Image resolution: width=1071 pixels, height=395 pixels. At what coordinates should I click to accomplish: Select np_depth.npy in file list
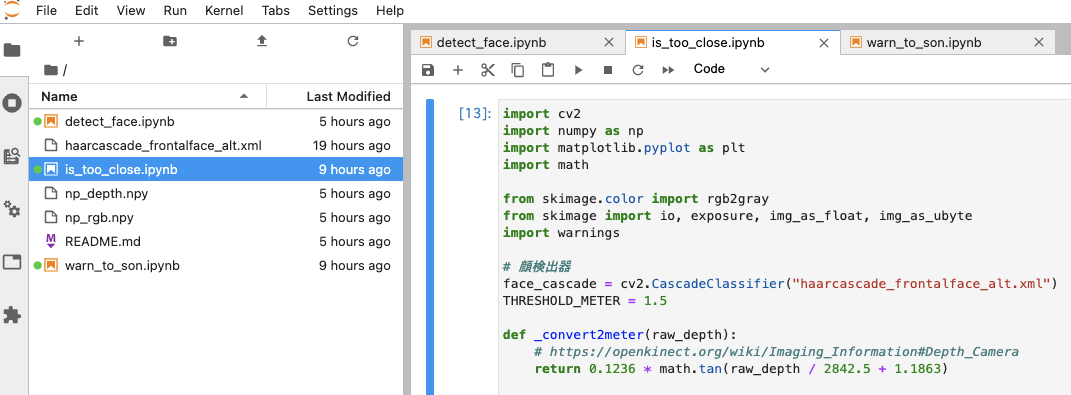click(x=216, y=193)
